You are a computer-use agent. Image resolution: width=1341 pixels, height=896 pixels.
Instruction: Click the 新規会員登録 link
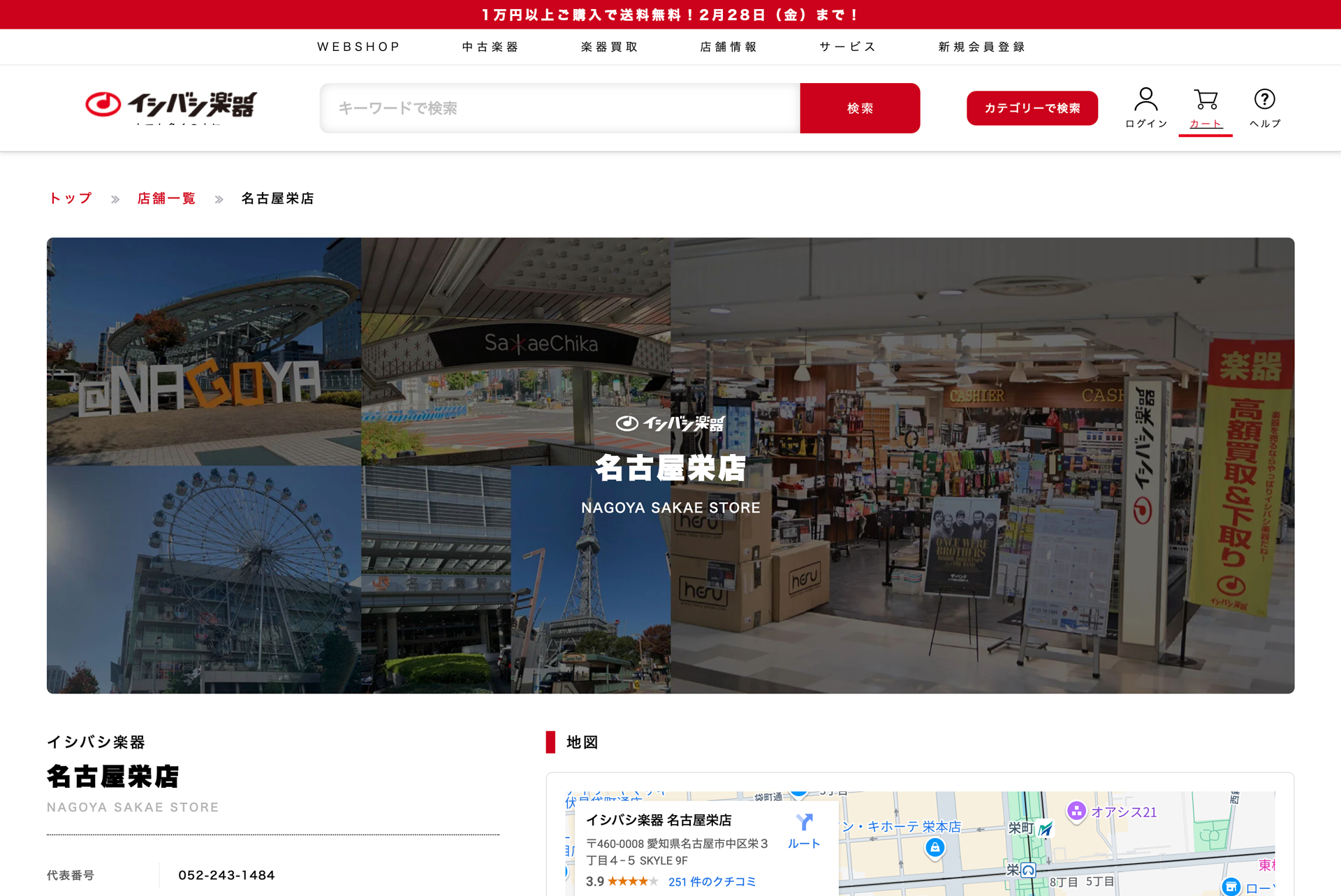(981, 47)
